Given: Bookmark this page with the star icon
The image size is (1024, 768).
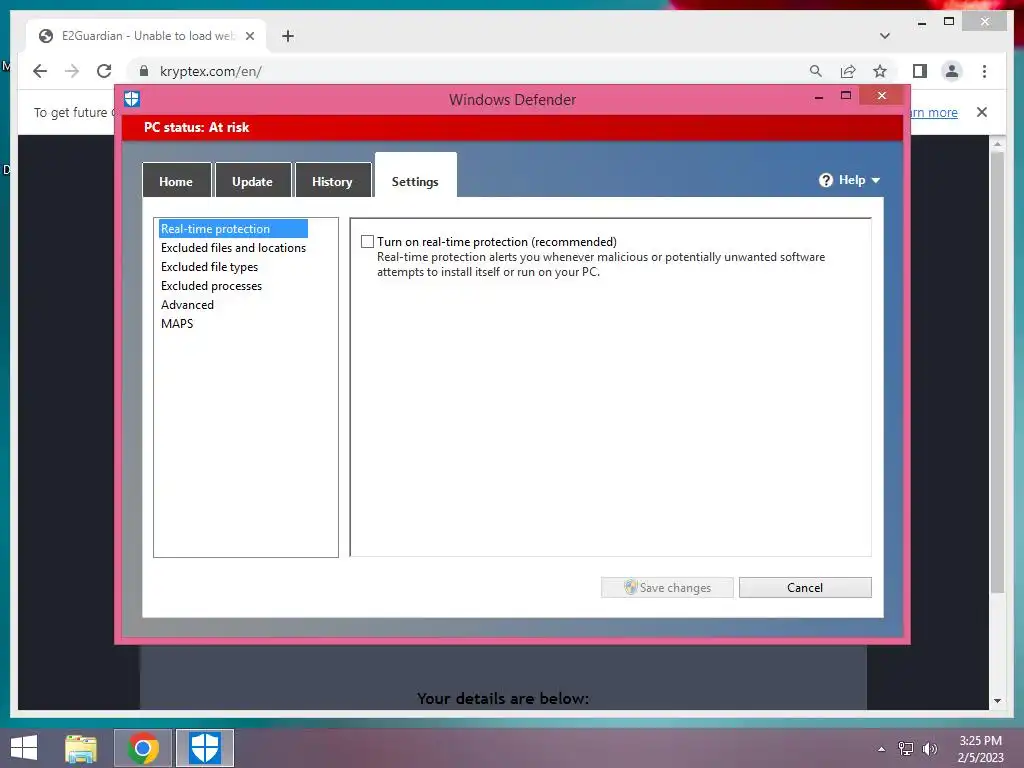Looking at the screenshot, I should tap(880, 71).
